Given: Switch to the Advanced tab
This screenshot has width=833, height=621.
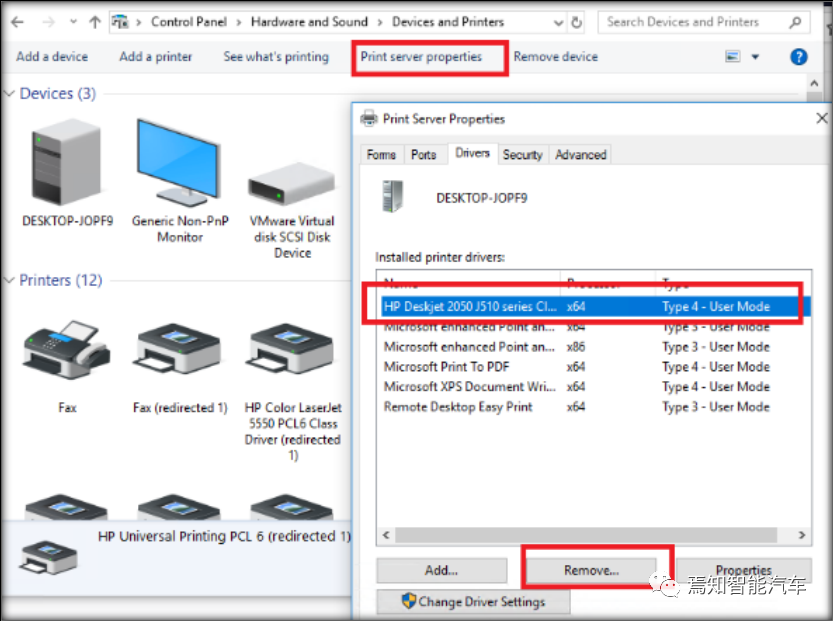Looking at the screenshot, I should tap(581, 155).
